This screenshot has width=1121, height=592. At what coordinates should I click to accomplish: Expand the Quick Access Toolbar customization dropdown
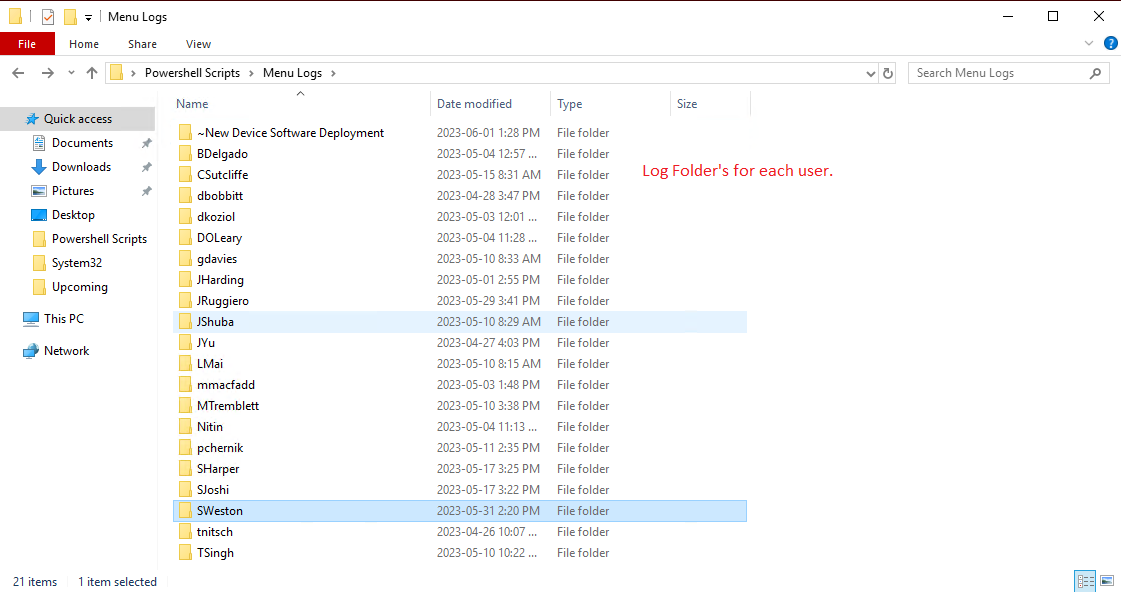(x=88, y=16)
